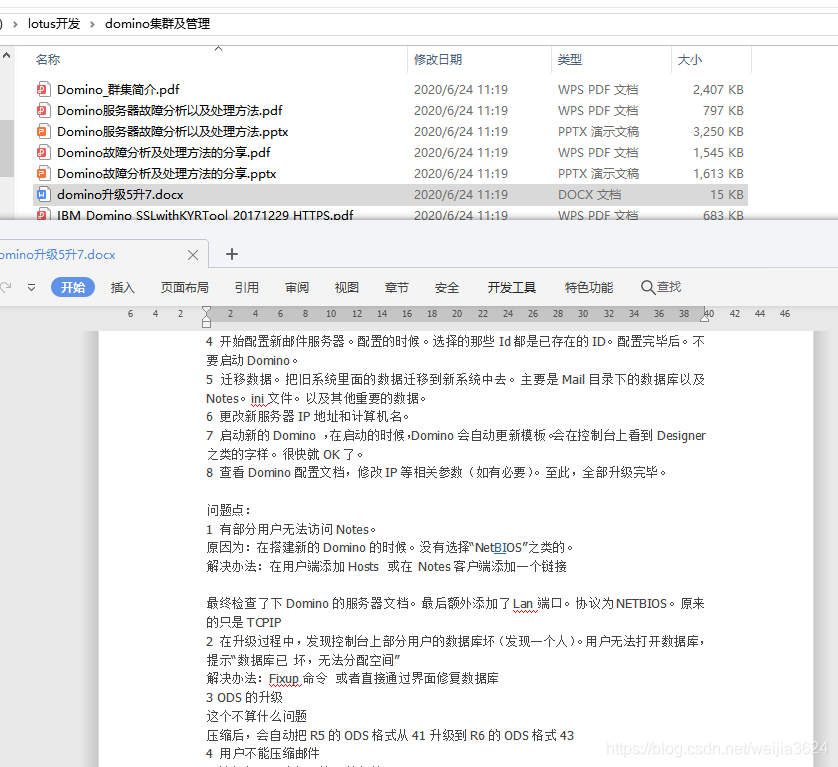Open the 安全 ribbon tab
The image size is (838, 767).
pos(446,288)
